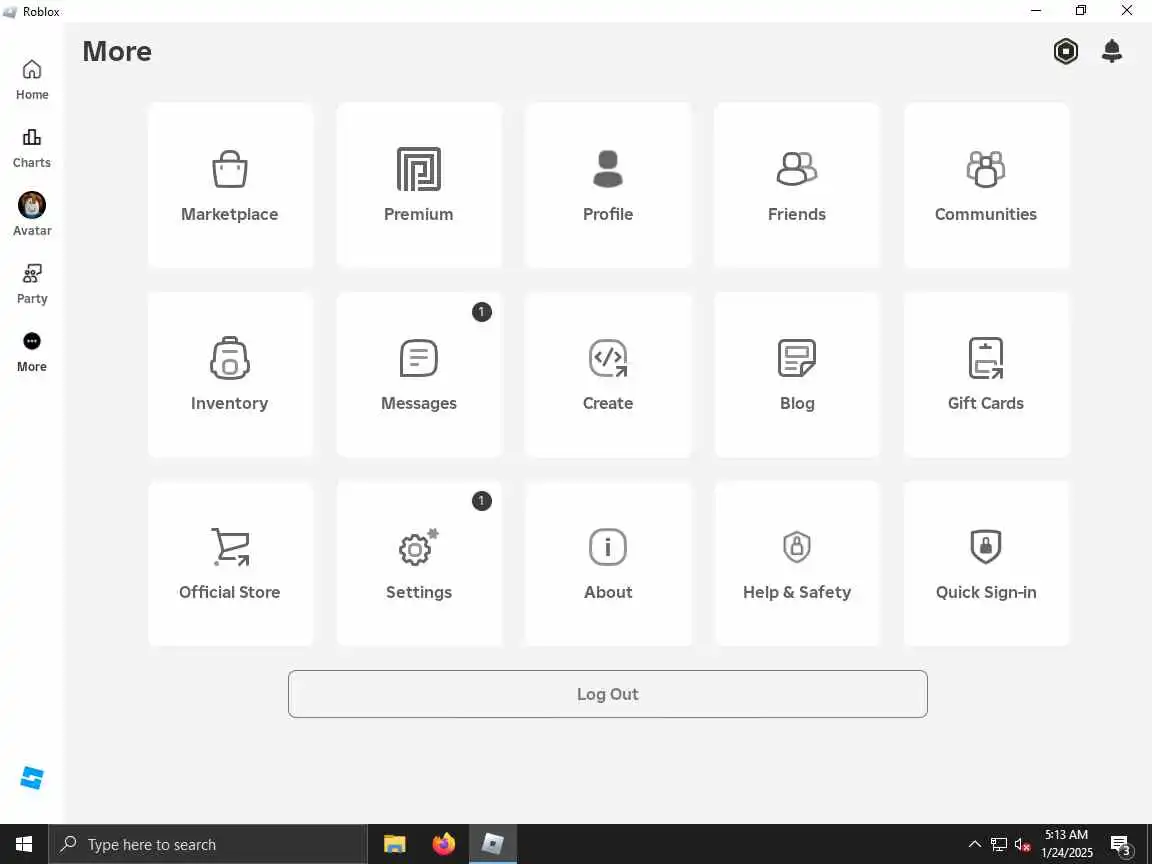Open the Blog tile
This screenshot has width=1152, height=864.
click(x=796, y=375)
